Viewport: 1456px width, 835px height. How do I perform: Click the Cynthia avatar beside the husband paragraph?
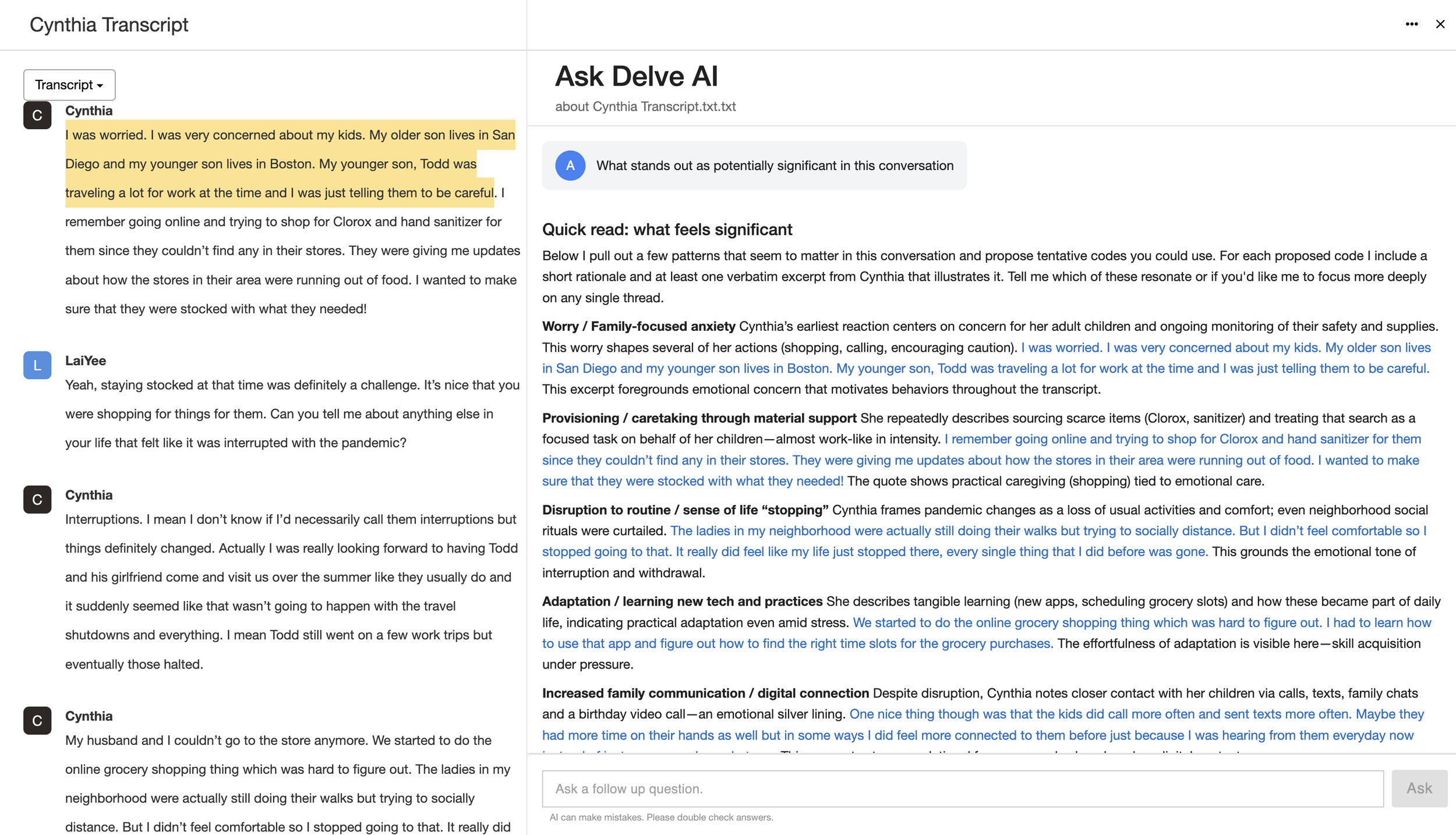point(37,720)
